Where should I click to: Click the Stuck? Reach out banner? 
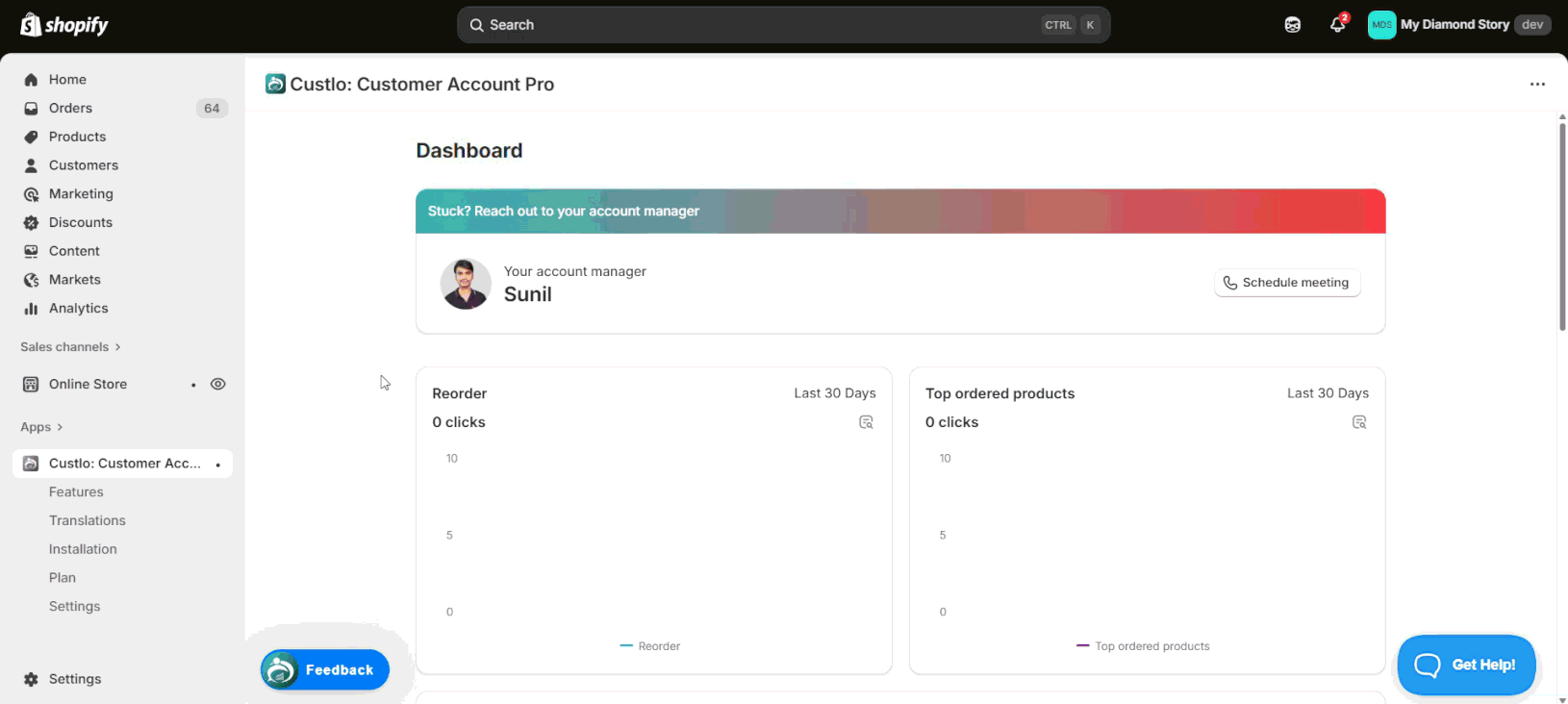900,212
